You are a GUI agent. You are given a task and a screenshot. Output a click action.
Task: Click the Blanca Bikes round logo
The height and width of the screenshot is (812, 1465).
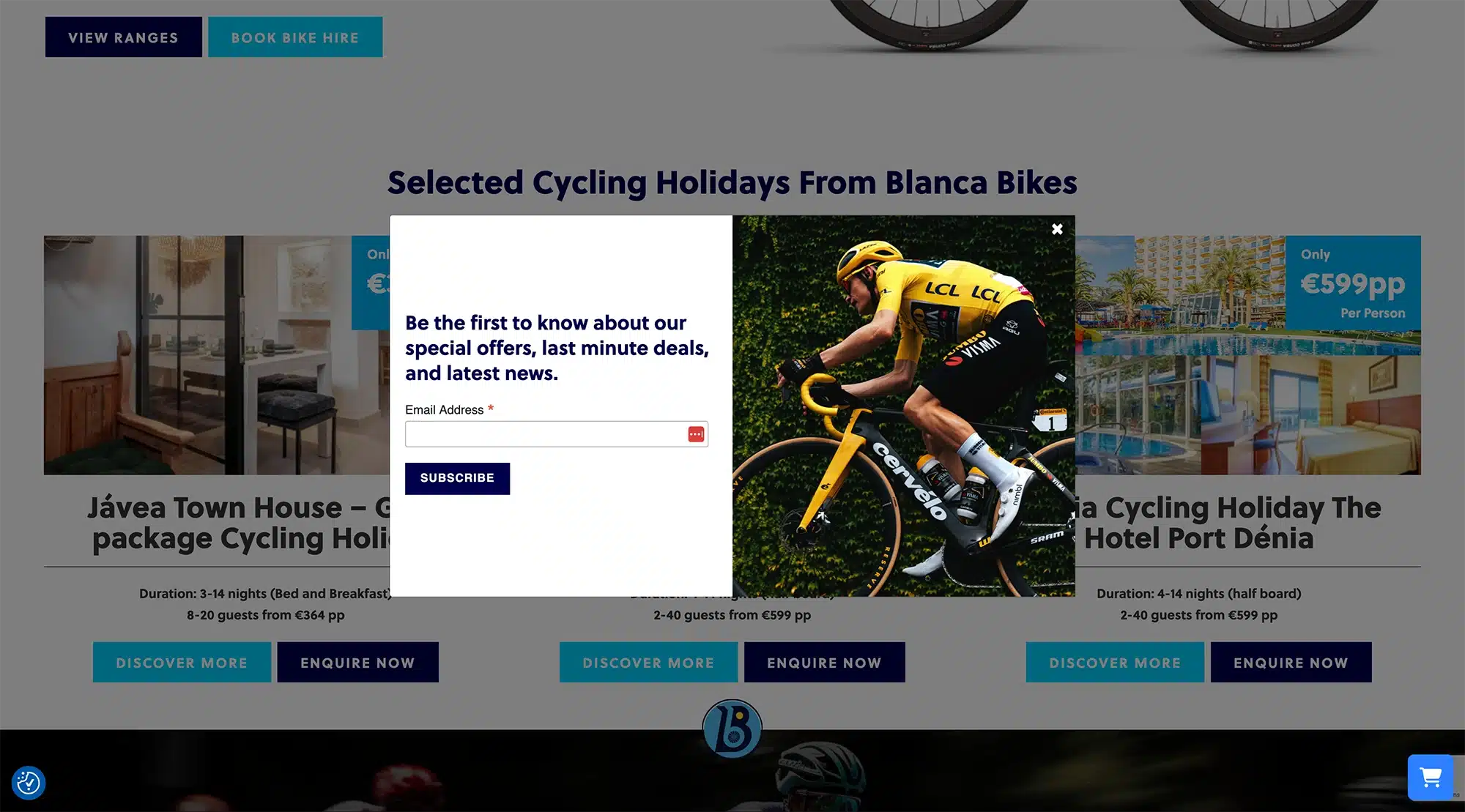732,729
